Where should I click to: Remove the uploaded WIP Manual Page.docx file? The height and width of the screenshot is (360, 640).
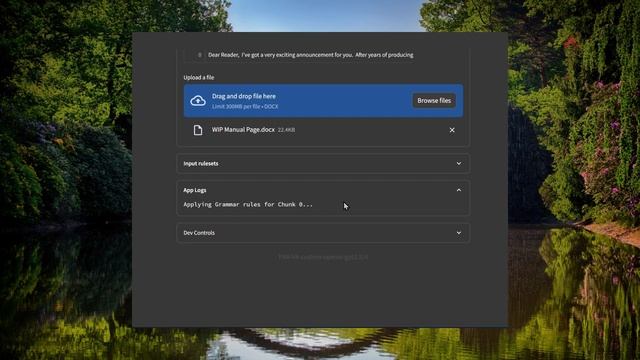452,130
